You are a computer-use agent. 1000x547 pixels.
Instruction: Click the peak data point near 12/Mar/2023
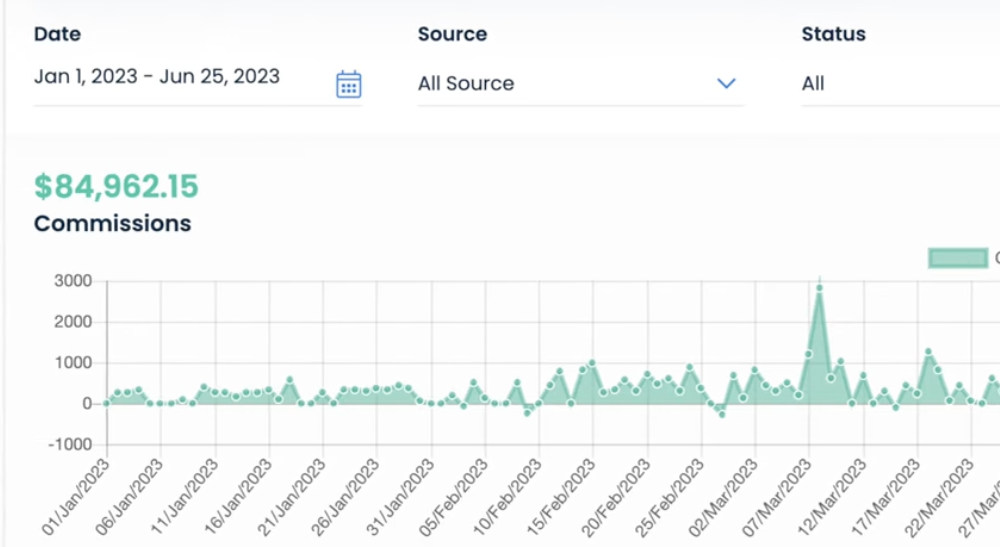[x=820, y=288]
